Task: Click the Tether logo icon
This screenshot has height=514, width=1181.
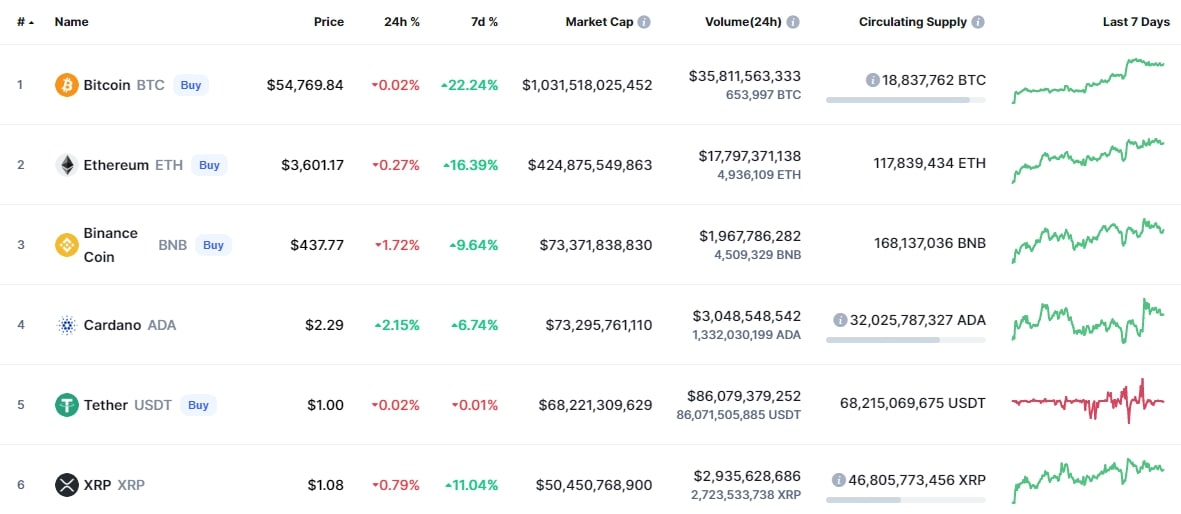Action: pyautogui.click(x=67, y=405)
